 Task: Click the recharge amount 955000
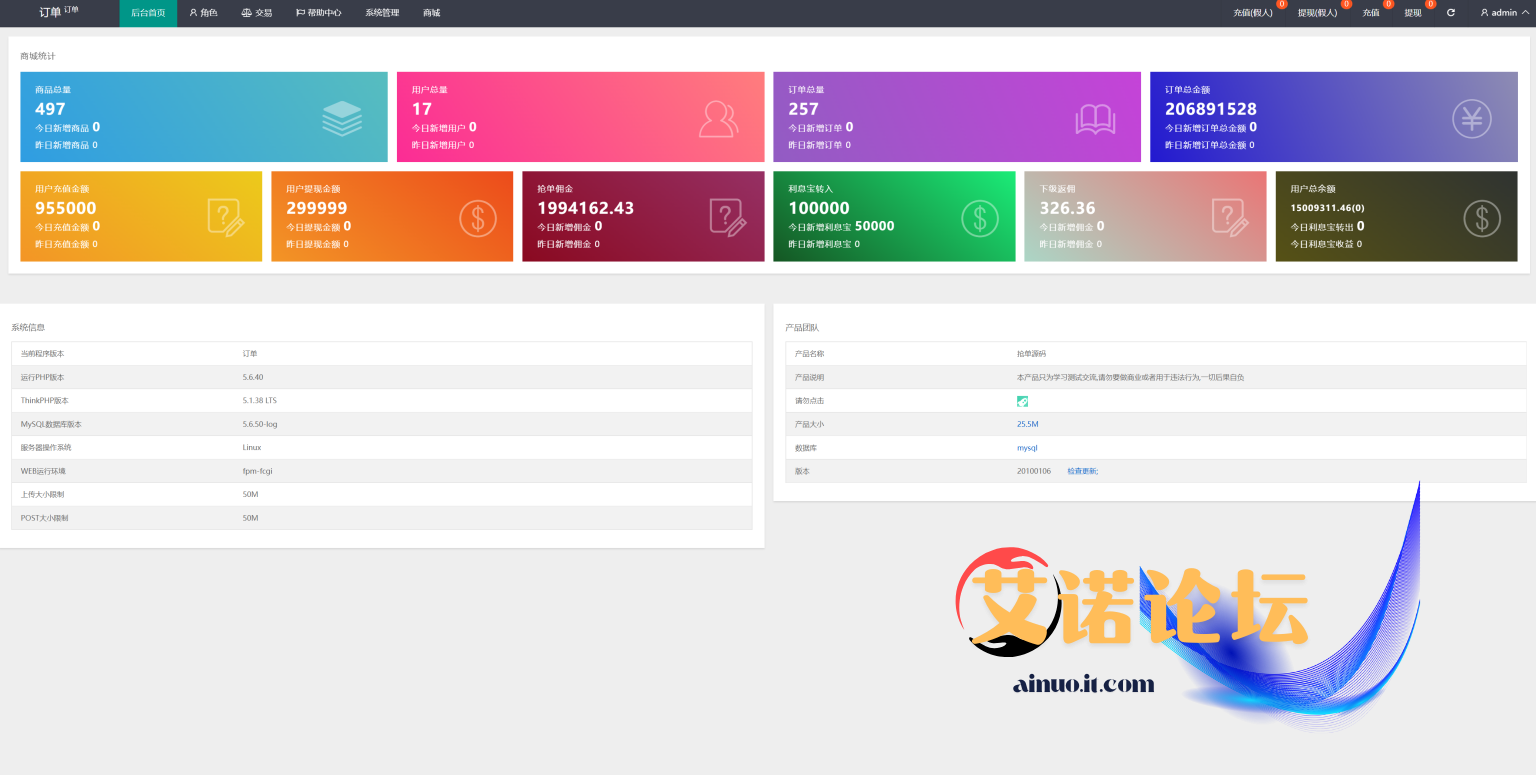tap(66, 208)
